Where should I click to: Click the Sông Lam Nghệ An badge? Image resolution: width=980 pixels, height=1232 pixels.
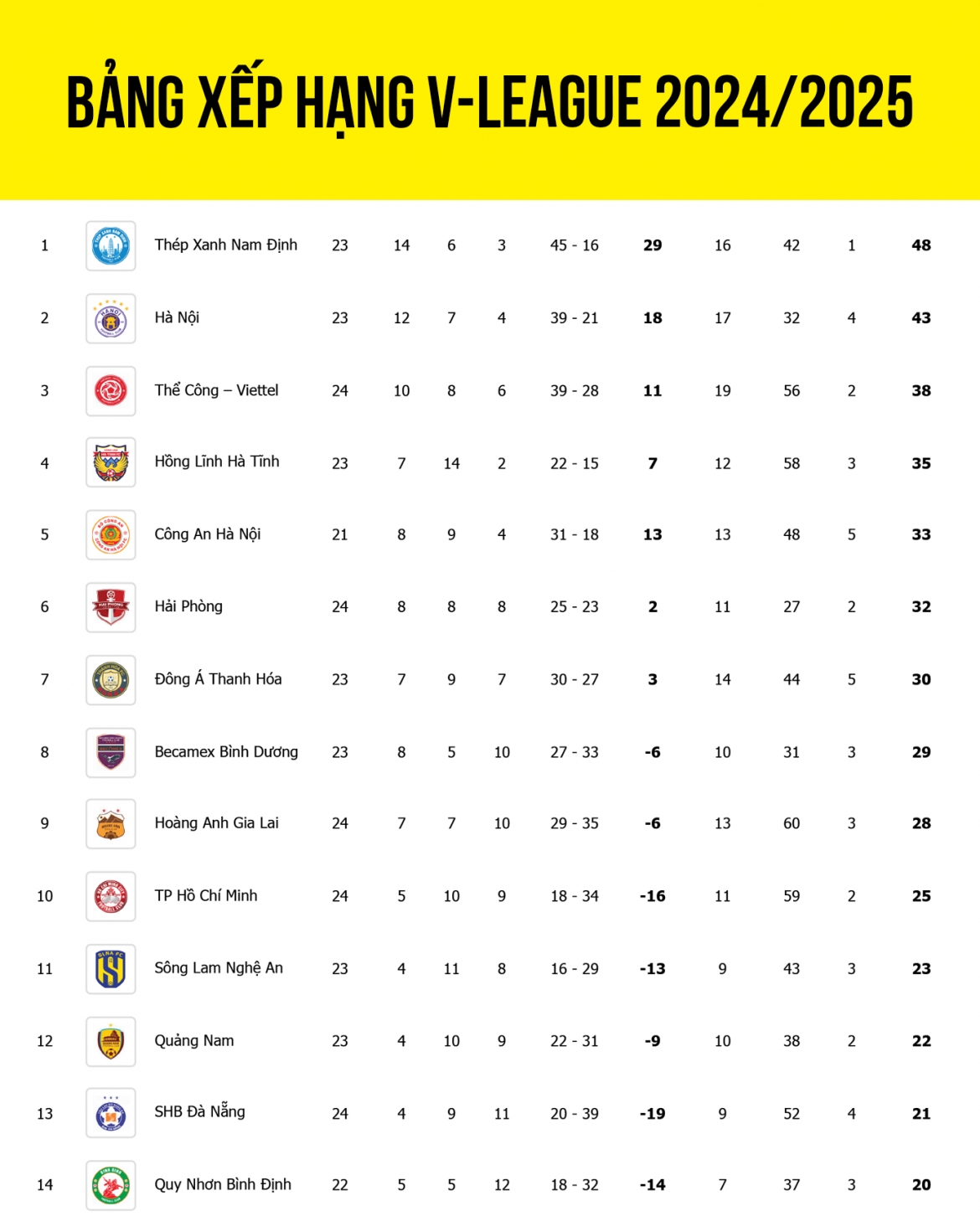[x=111, y=968]
